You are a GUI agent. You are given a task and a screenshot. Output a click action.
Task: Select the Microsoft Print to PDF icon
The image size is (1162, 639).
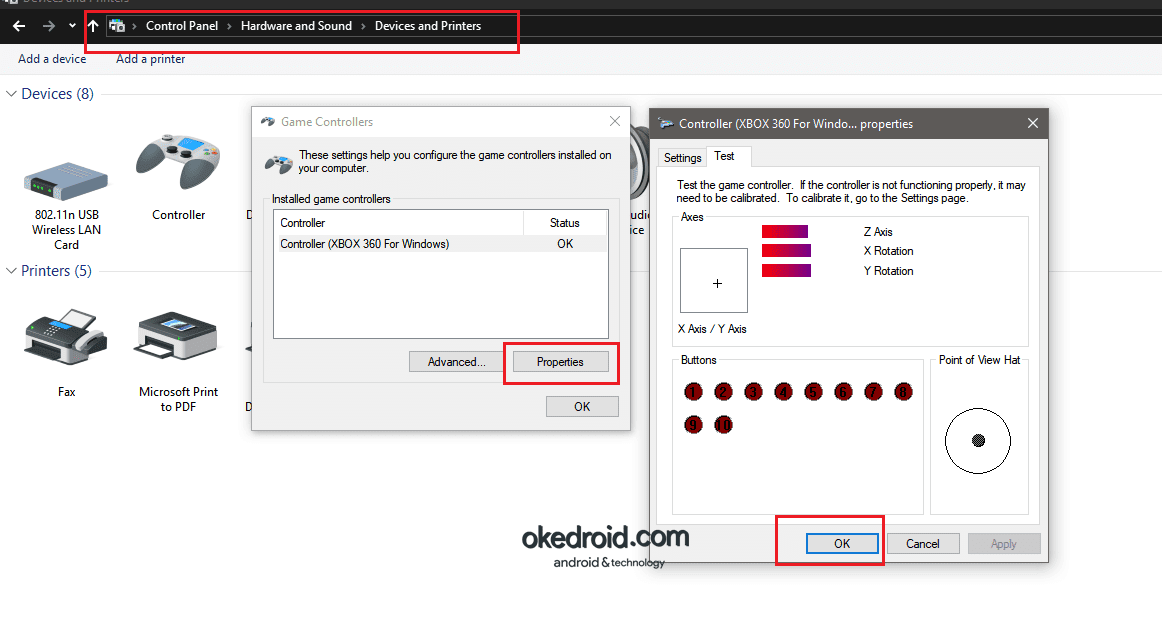point(178,337)
